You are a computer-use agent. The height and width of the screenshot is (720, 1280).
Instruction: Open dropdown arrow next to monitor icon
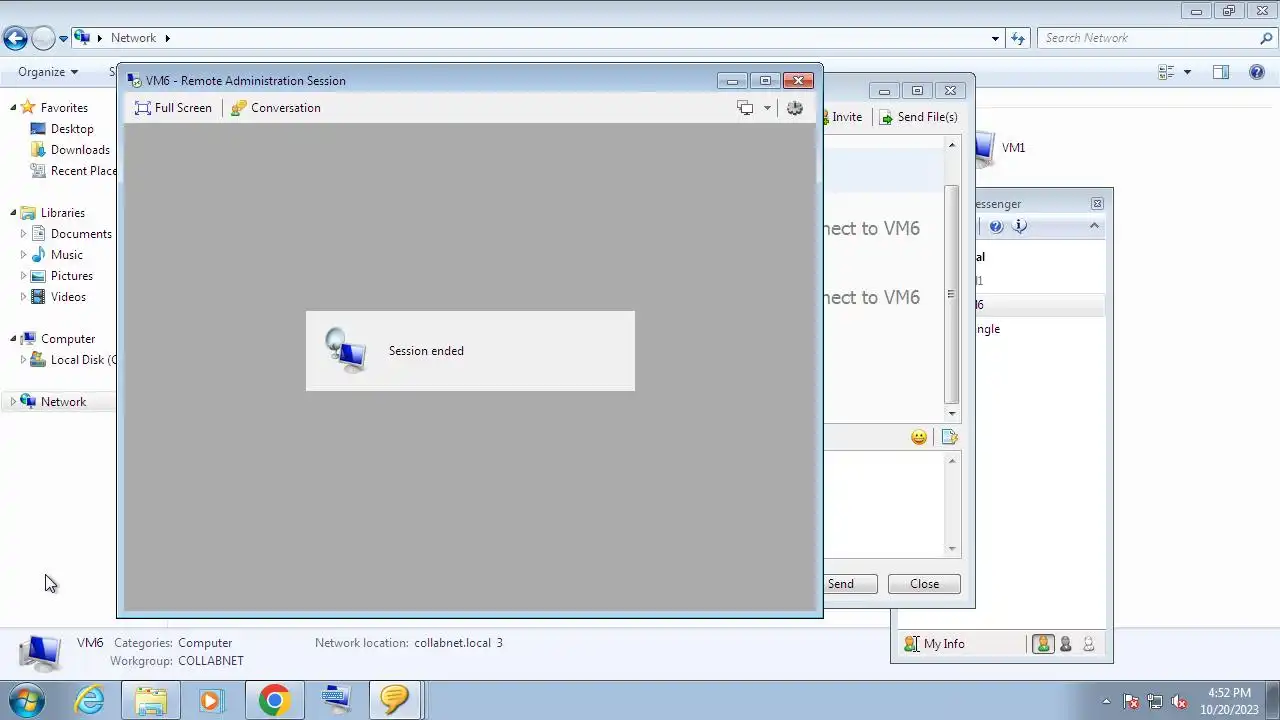[x=767, y=108]
